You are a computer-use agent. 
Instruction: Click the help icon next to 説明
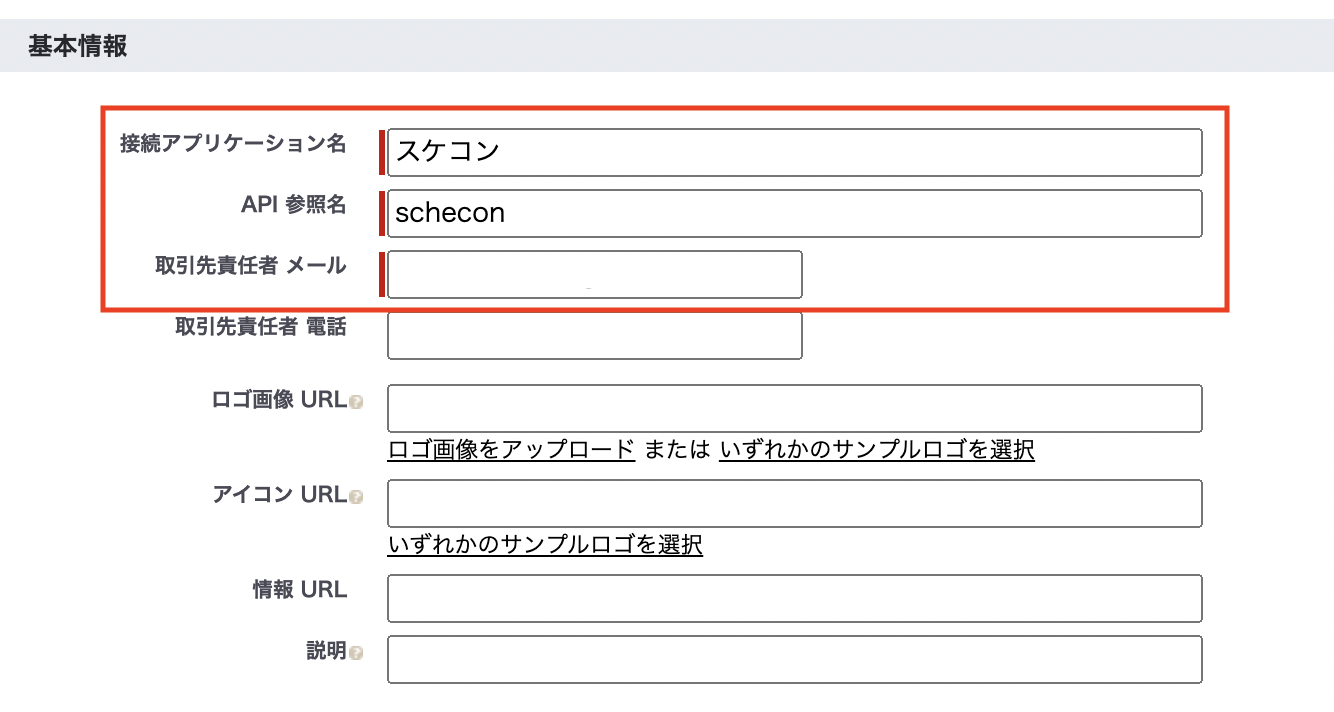(357, 653)
